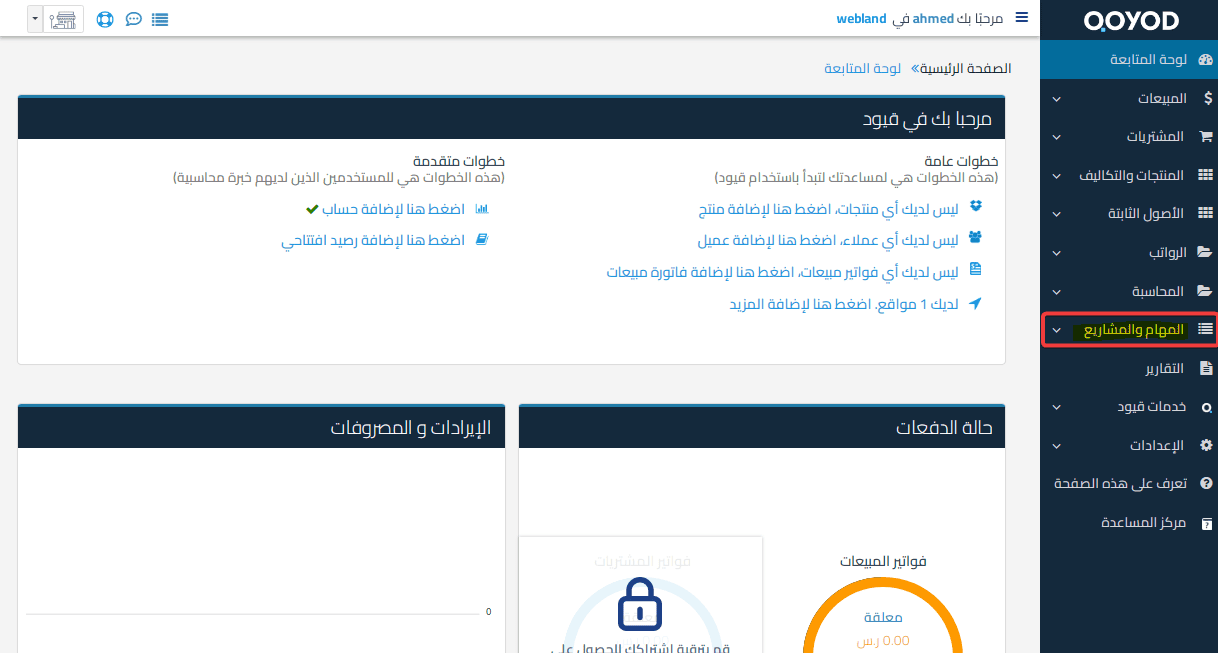The height and width of the screenshot is (653, 1218).
Task: Click the hamburger menu beside مرحبا بك ahmed
Action: 1021,17
